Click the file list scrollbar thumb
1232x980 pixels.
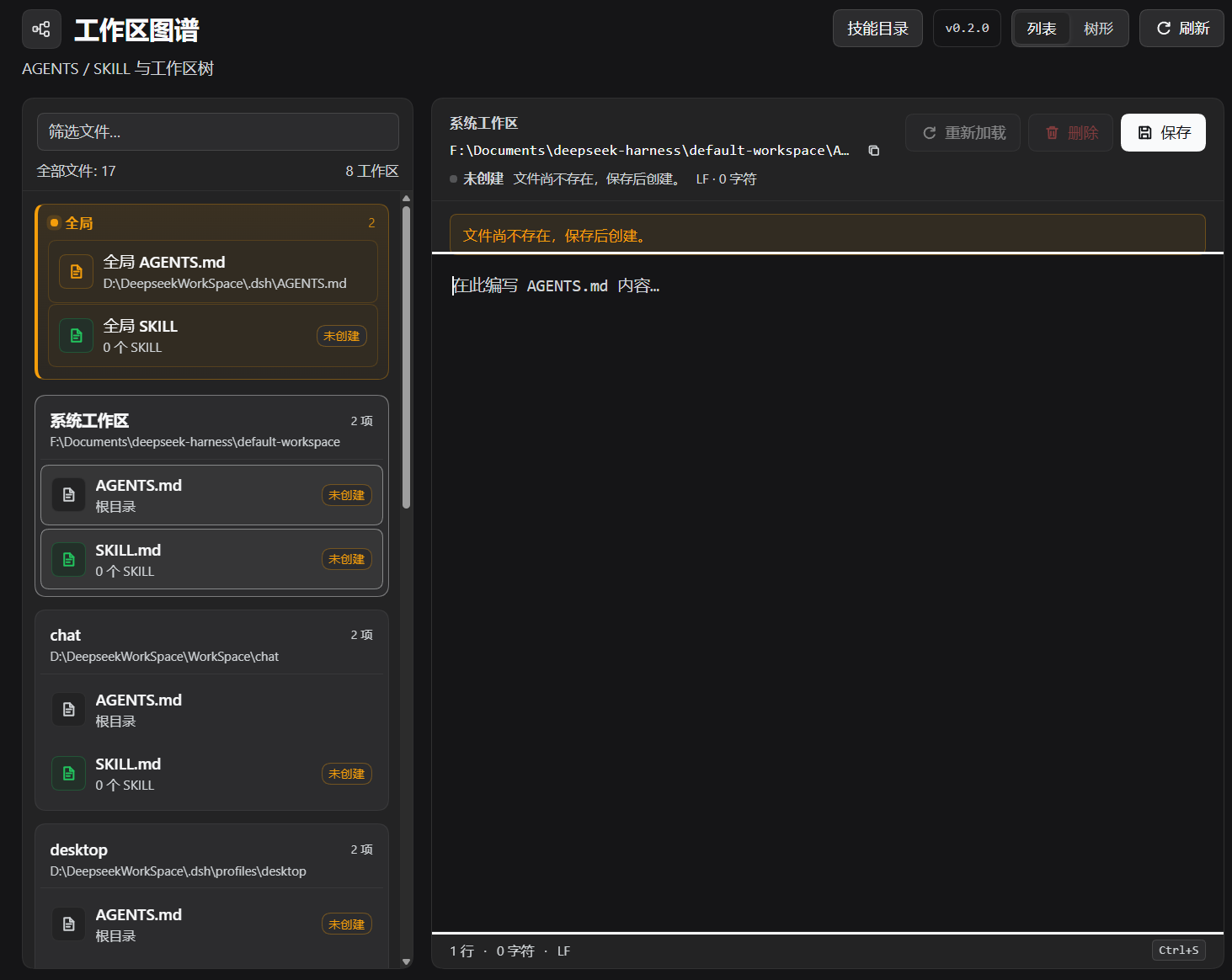point(407,358)
